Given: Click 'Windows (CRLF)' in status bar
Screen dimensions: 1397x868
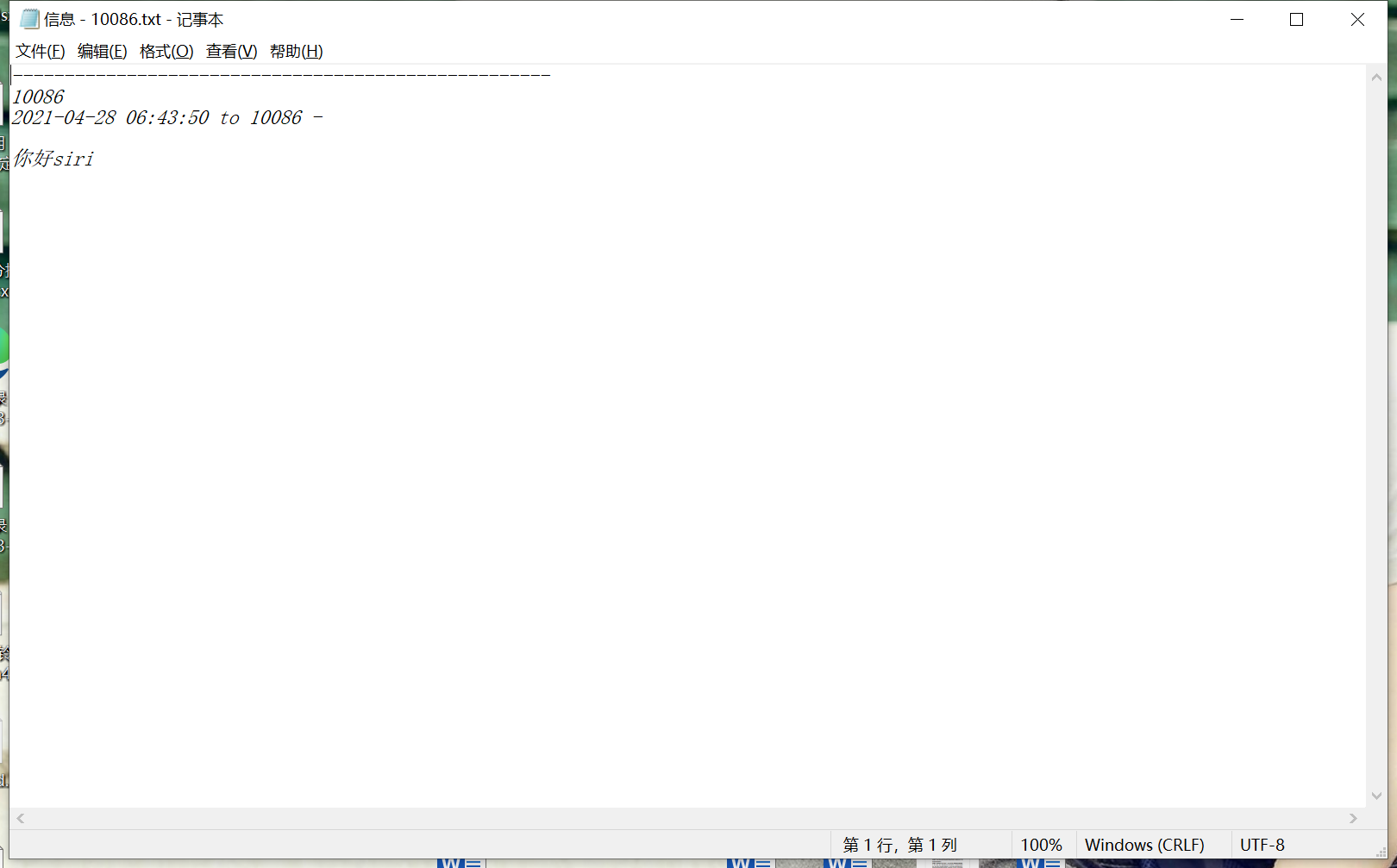Looking at the screenshot, I should (1144, 846).
